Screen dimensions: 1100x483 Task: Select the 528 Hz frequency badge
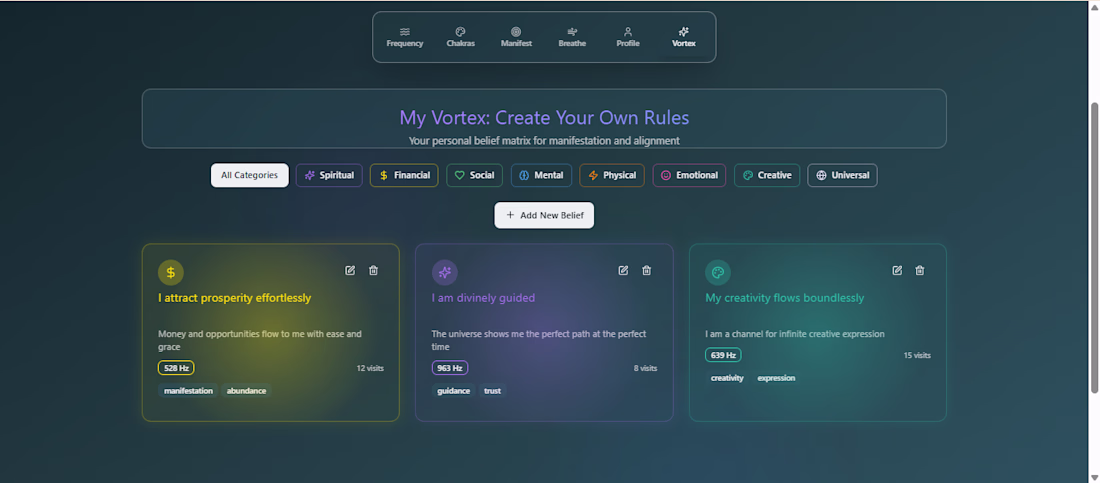coord(176,368)
